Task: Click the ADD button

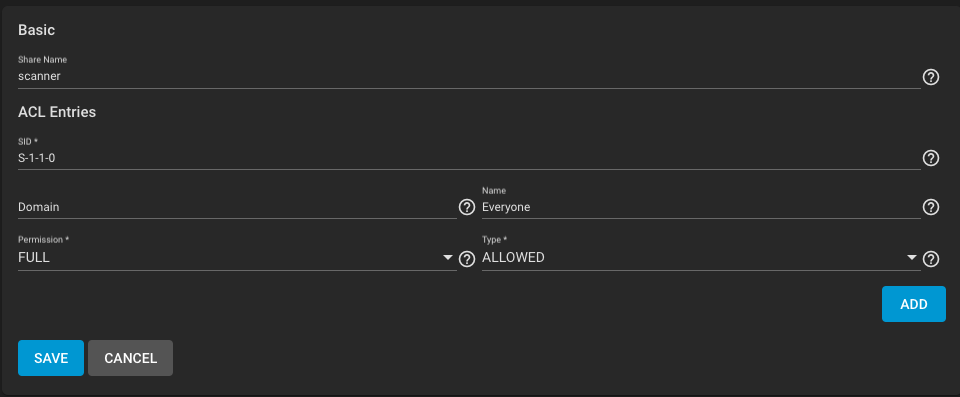Action: click(913, 304)
